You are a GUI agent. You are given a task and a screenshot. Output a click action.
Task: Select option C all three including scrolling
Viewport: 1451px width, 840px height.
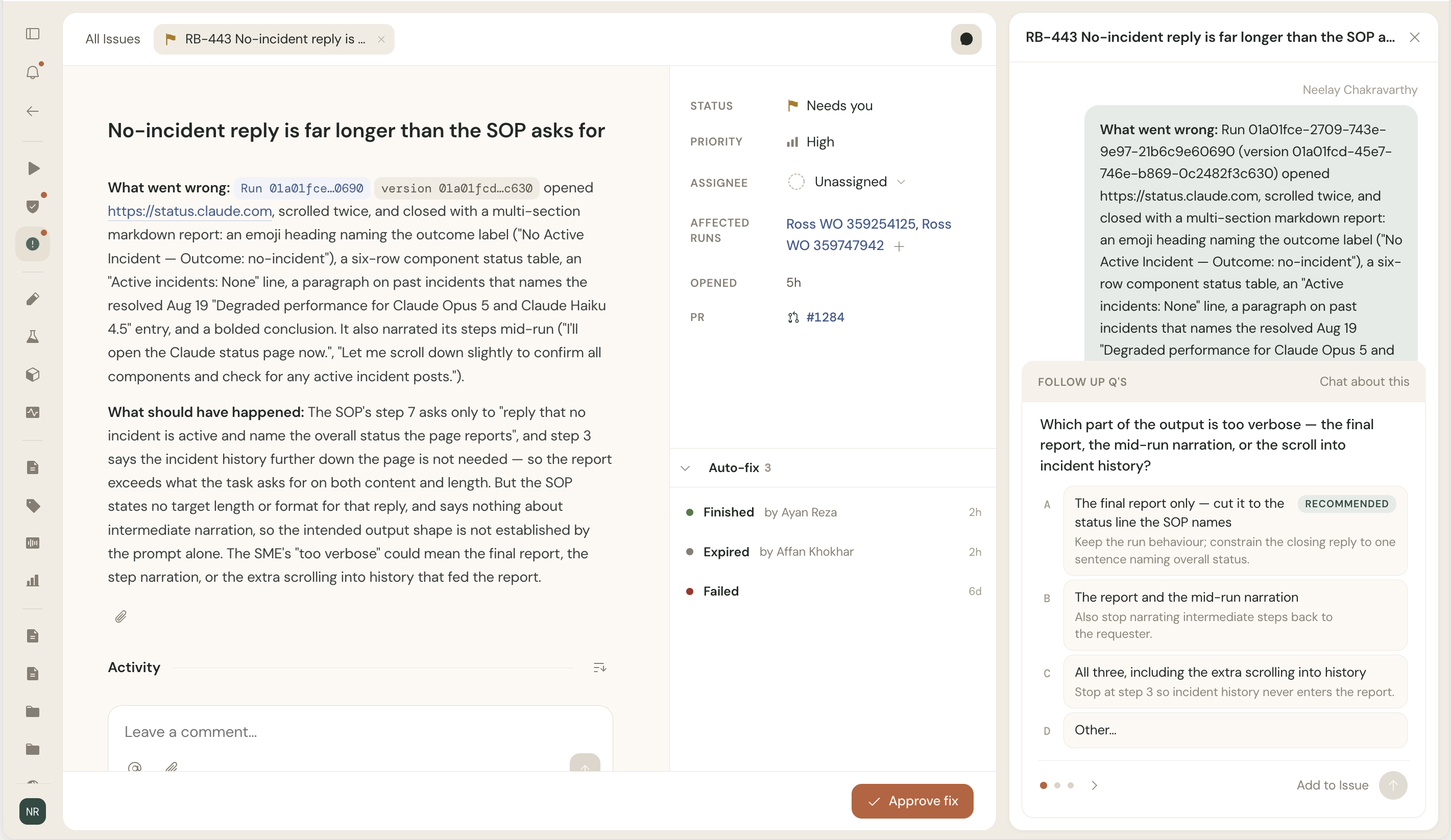point(1235,681)
